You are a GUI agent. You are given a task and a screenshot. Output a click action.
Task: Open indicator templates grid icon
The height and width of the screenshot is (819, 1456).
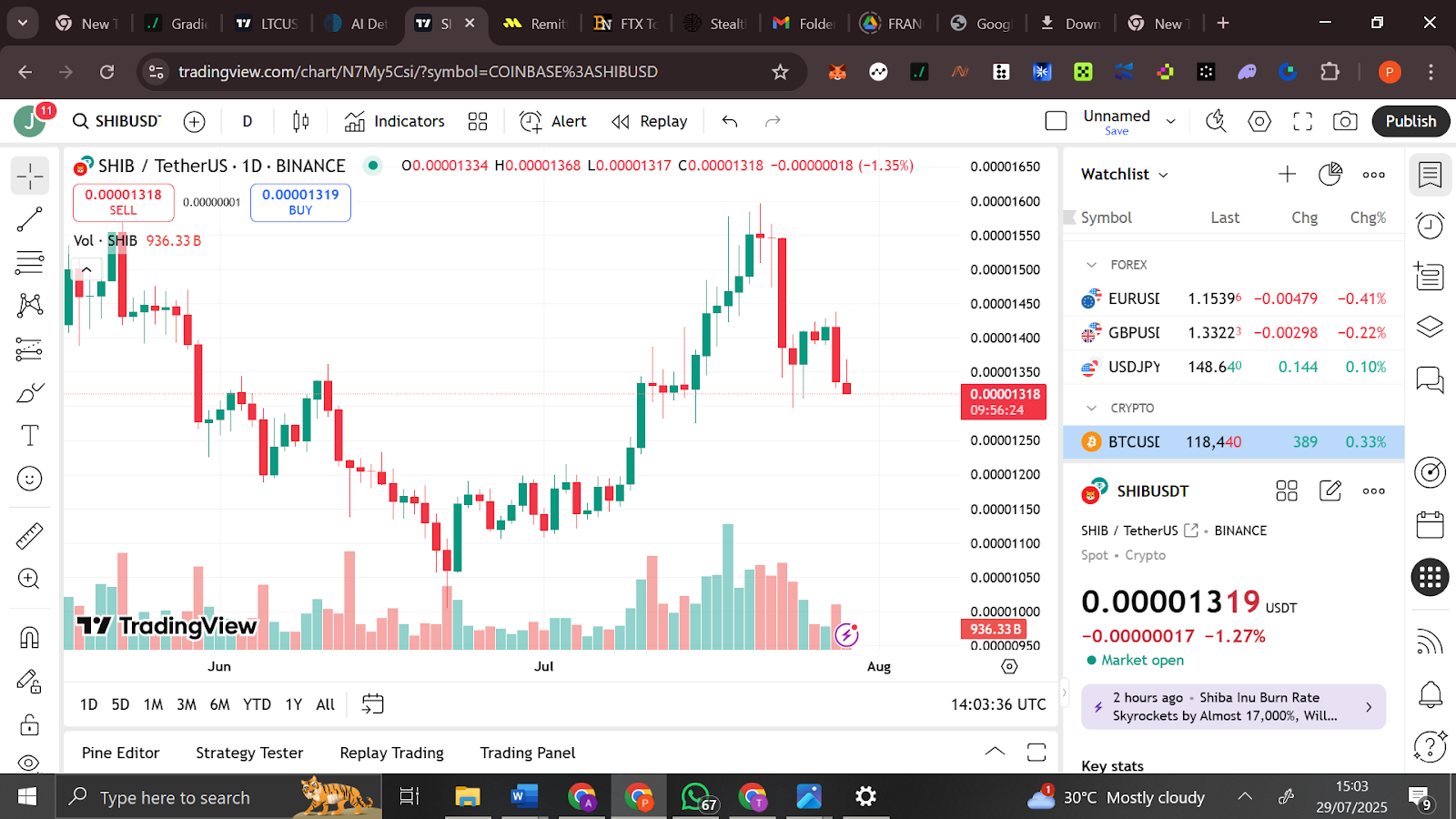pyautogui.click(x=478, y=121)
